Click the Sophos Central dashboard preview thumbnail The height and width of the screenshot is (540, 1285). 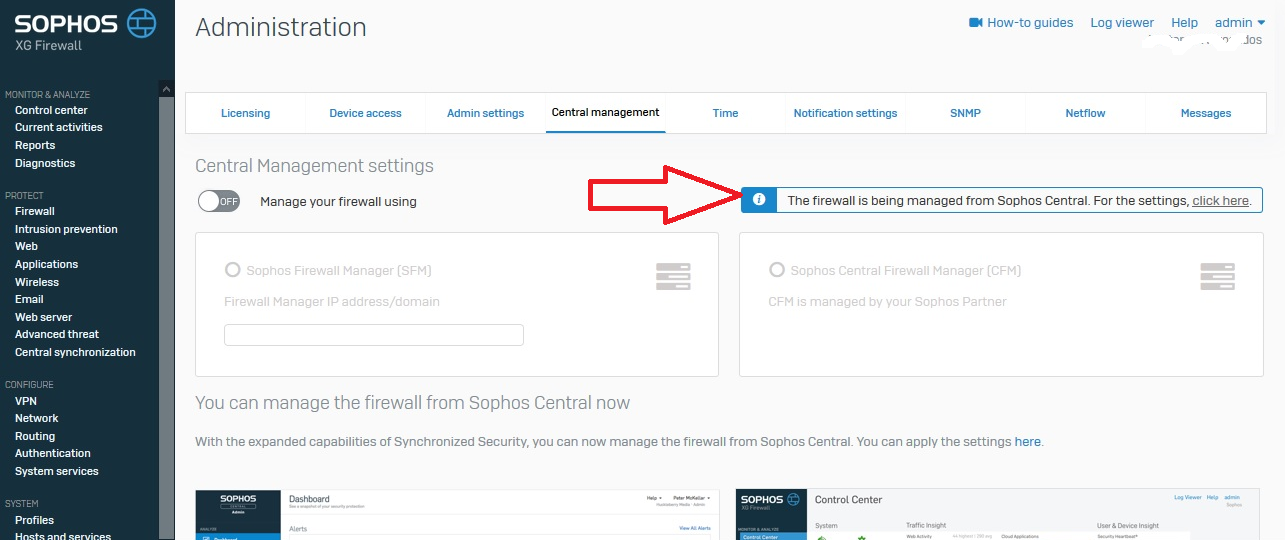point(457,514)
